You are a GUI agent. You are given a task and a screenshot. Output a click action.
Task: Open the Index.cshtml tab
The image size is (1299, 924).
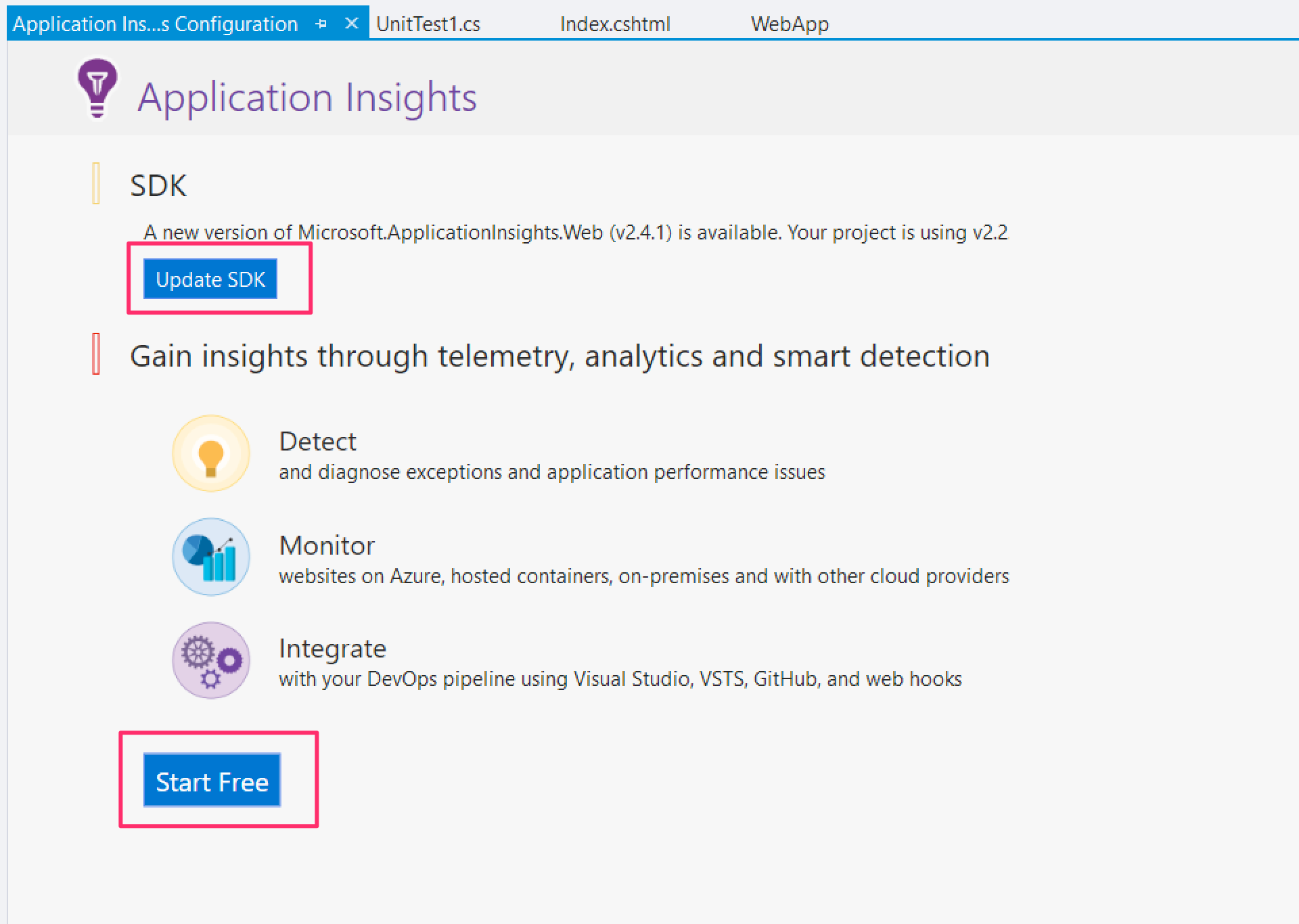(x=614, y=24)
